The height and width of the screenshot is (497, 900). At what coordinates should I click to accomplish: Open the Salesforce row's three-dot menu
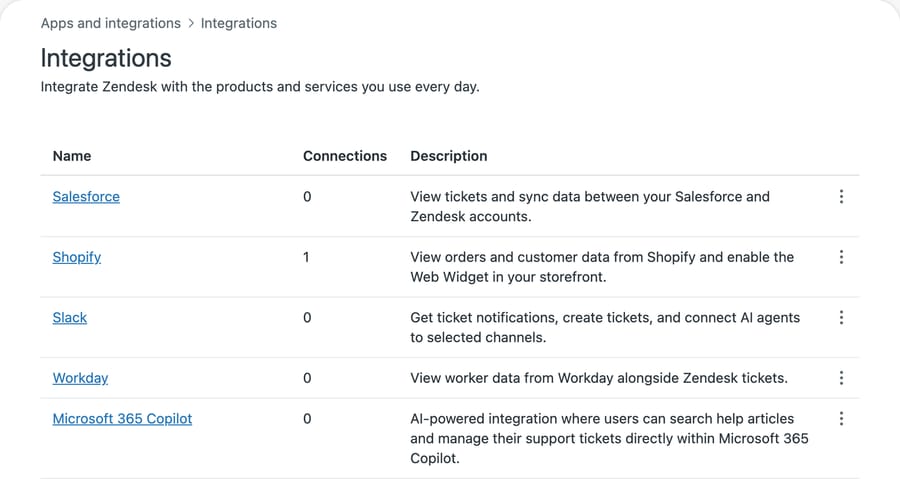click(841, 197)
